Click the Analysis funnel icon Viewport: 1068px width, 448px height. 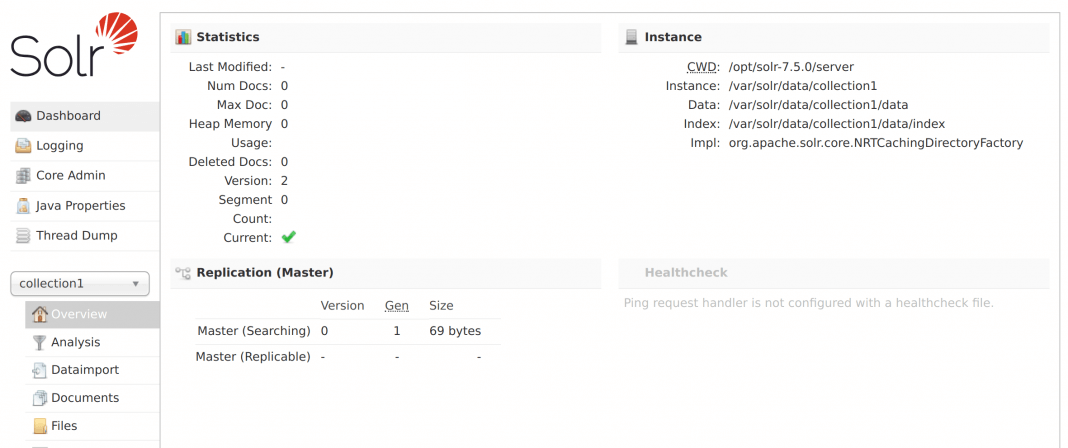pyautogui.click(x=40, y=342)
